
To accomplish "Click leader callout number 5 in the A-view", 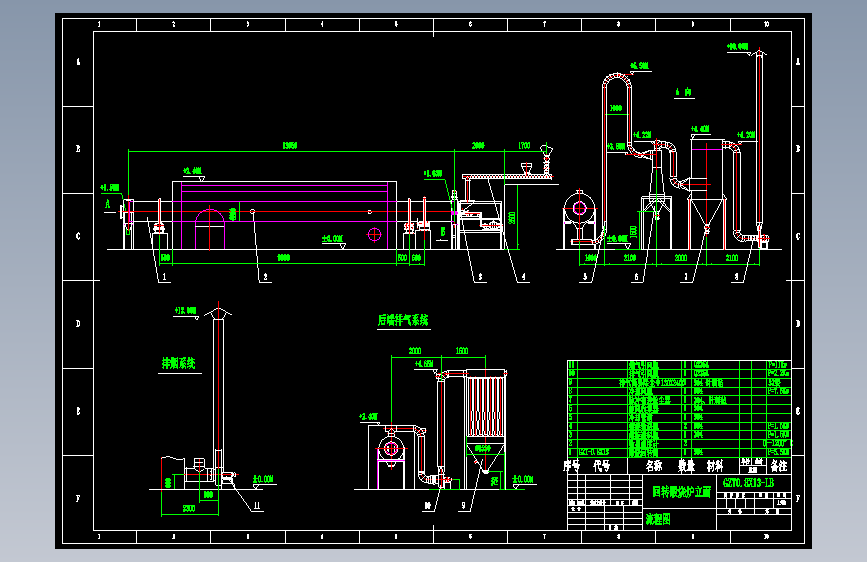I will (x=585, y=277).
